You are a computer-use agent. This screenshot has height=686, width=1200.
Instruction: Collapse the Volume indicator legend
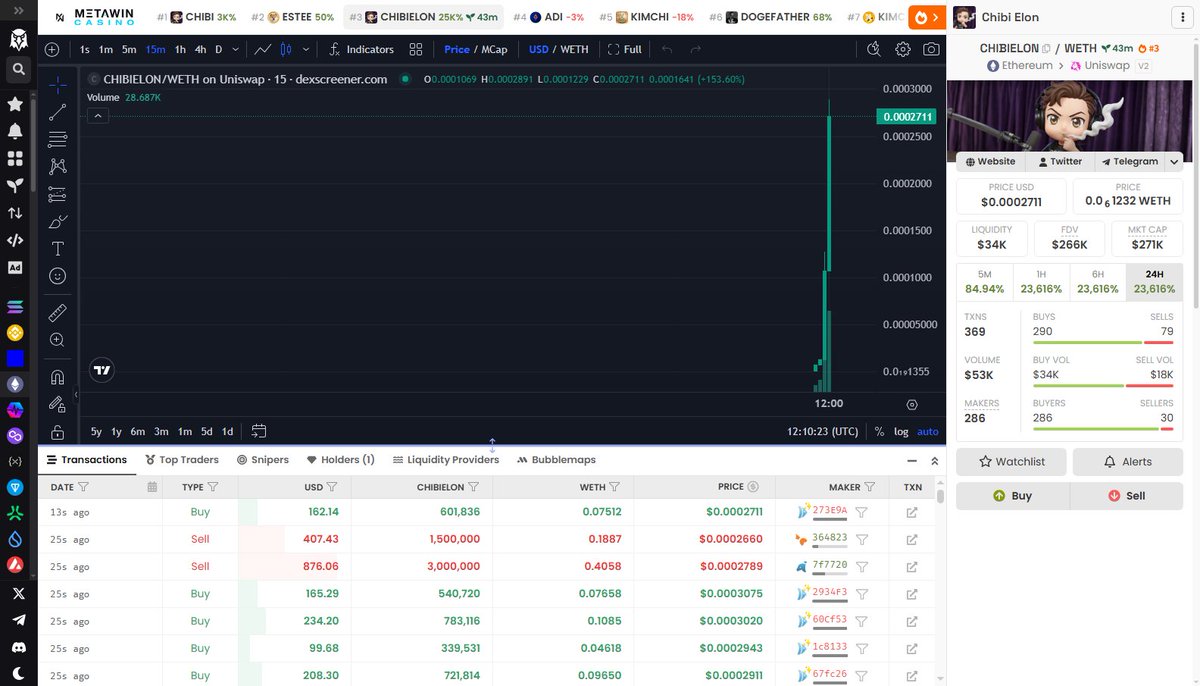[x=97, y=116]
